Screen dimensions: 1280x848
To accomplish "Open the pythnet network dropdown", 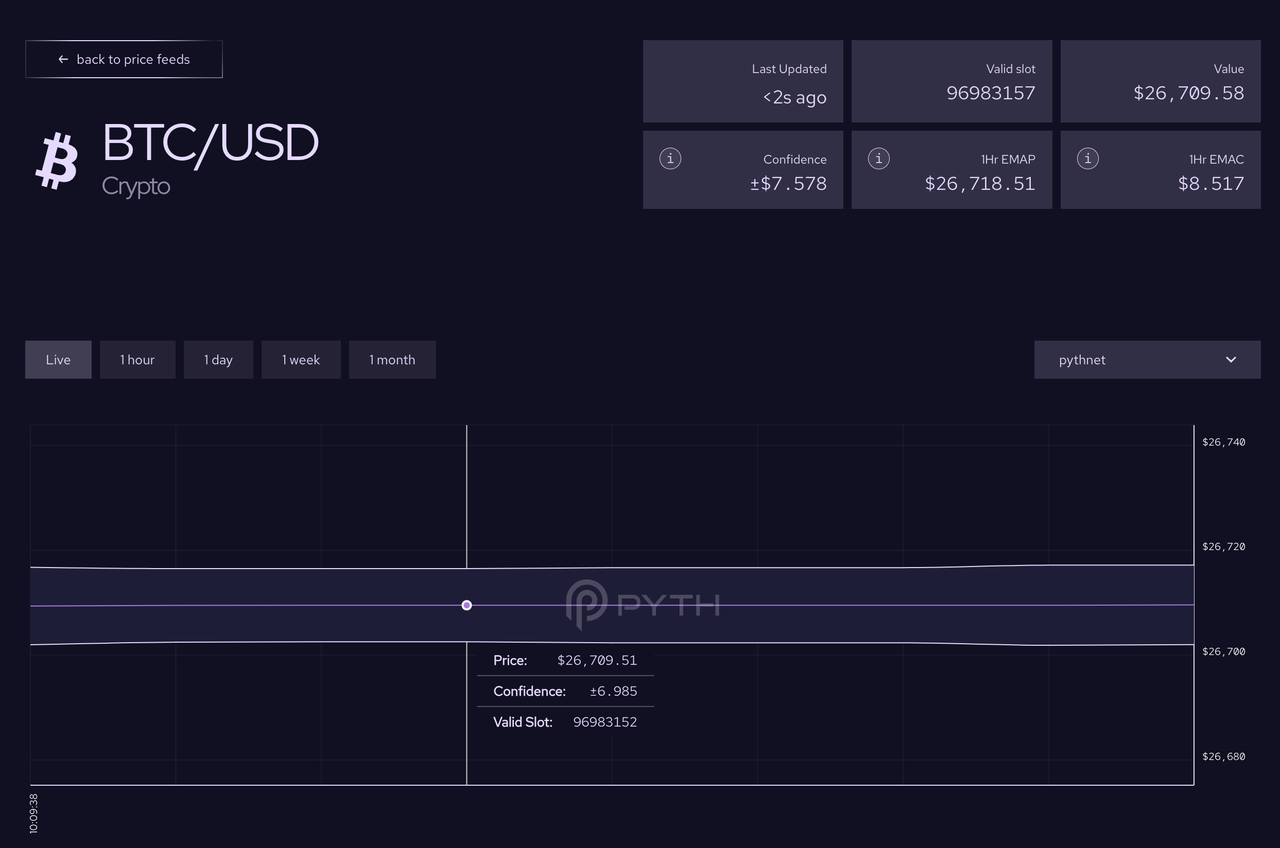I will (x=1147, y=360).
